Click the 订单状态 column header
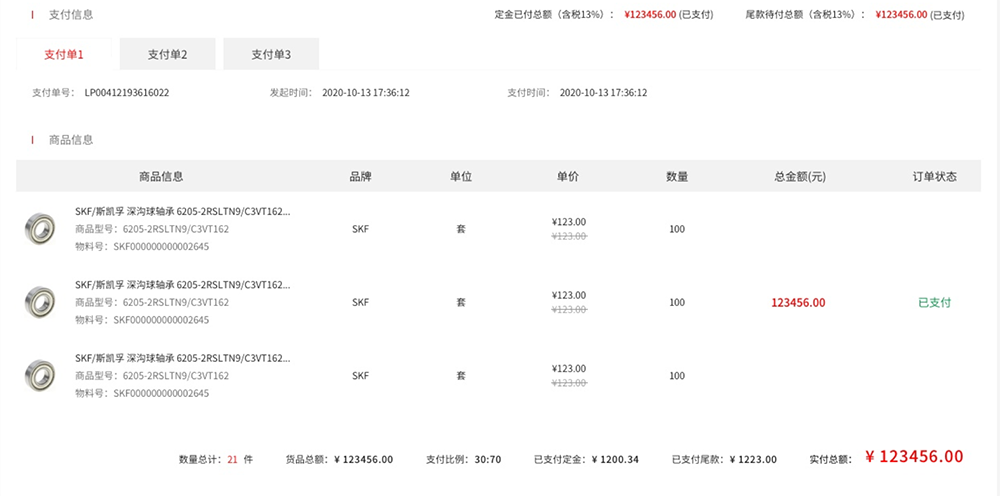Image resolution: width=1000 pixels, height=496 pixels. 934,177
